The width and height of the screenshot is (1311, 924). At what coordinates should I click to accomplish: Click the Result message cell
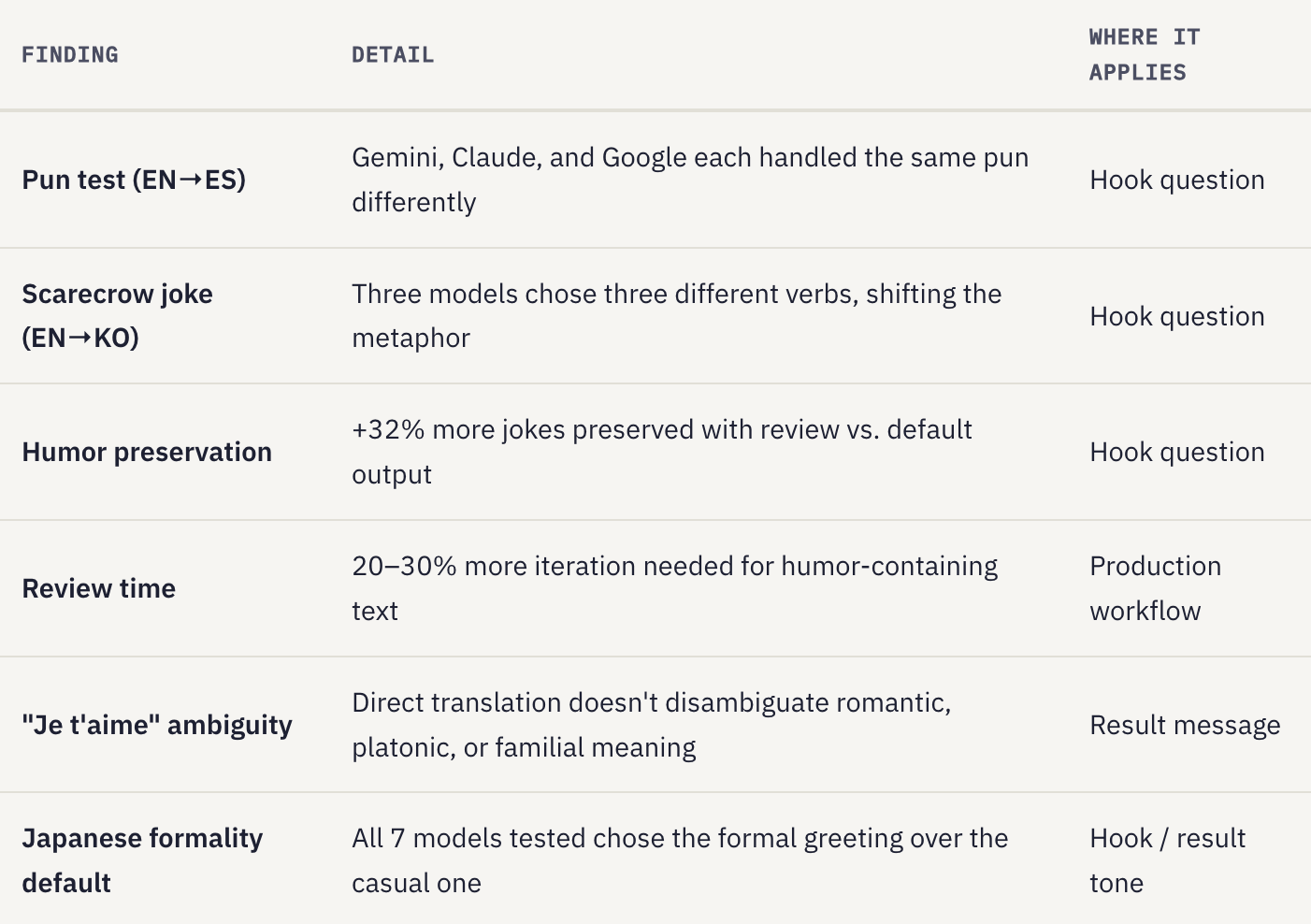pyautogui.click(x=1185, y=725)
